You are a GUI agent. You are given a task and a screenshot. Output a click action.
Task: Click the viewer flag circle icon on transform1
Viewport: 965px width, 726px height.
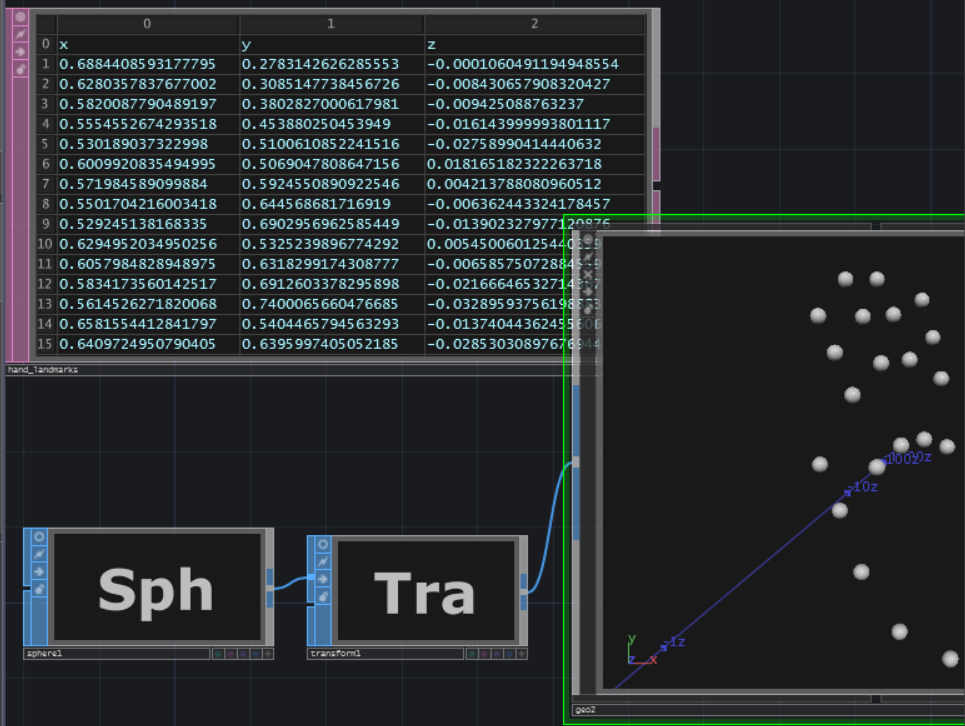pyautogui.click(x=322, y=544)
